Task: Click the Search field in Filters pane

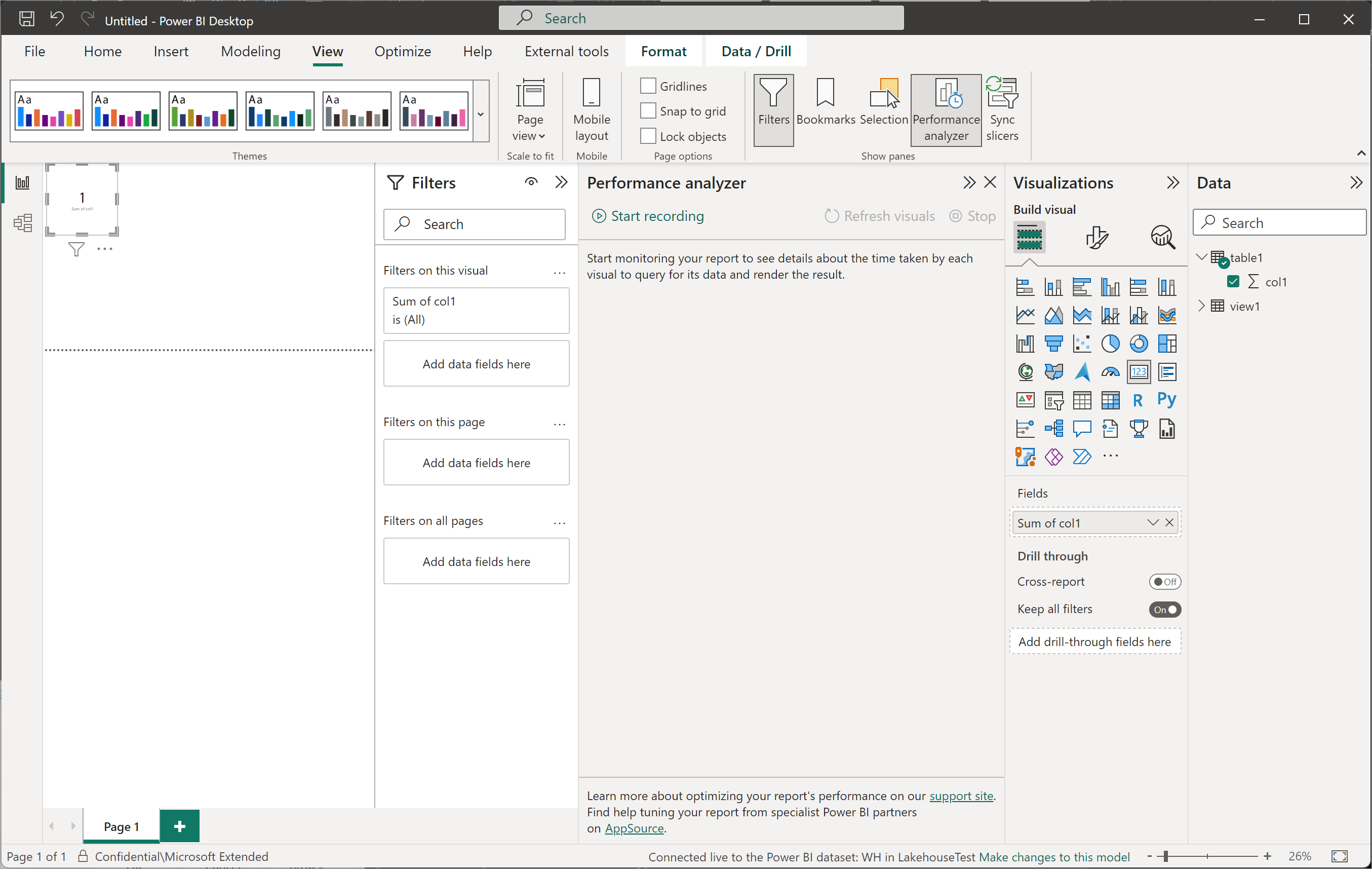Action: point(476,223)
